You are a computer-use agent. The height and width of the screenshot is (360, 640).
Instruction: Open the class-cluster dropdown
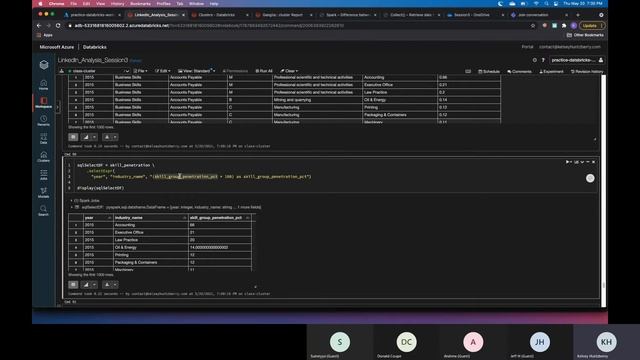pos(98,71)
